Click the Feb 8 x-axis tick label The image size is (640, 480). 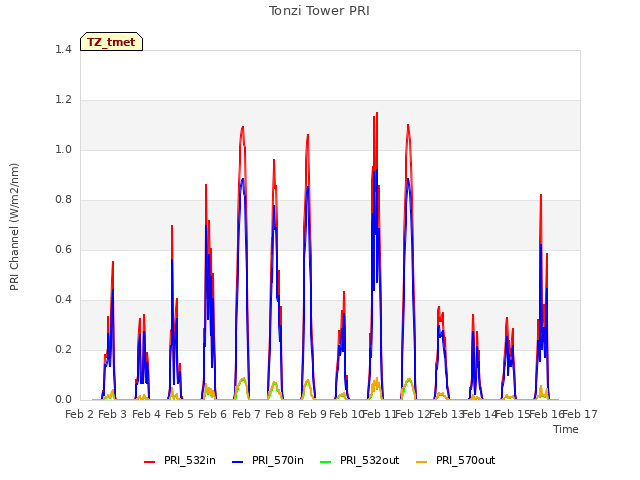click(280, 414)
